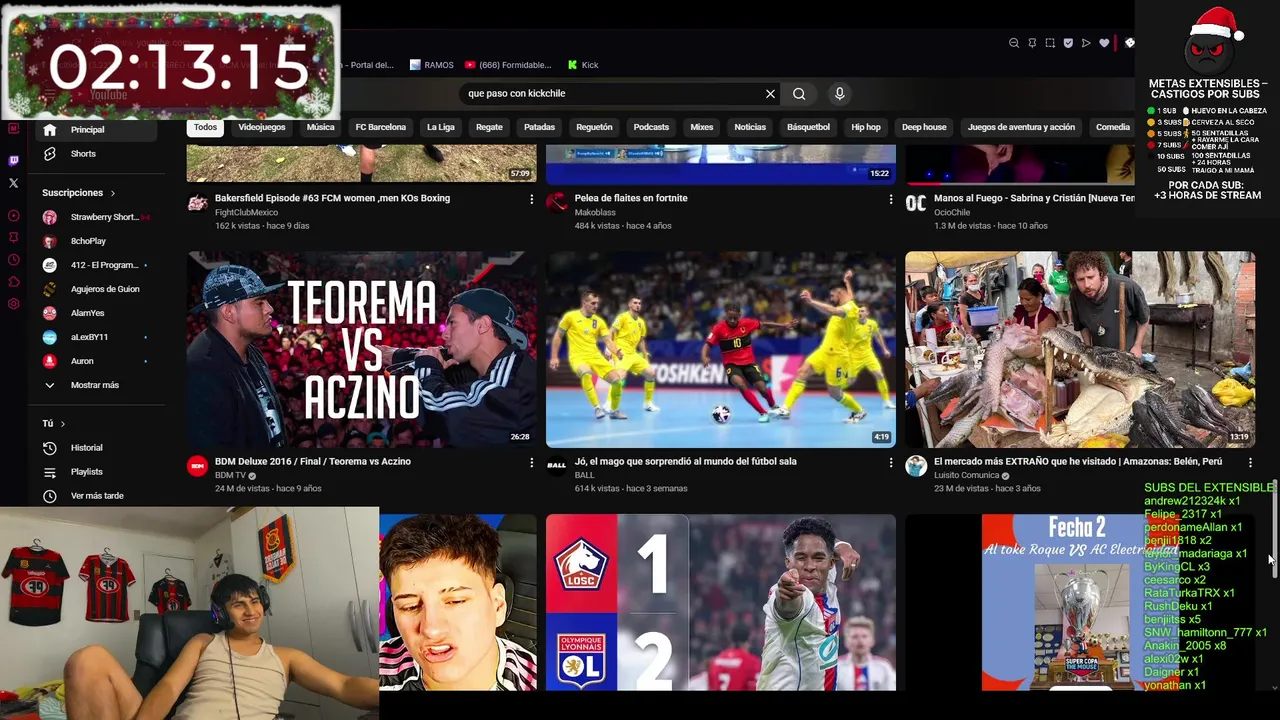Open the RAMOS bookmark
Image resolution: width=1280 pixels, height=720 pixels.
point(432,65)
